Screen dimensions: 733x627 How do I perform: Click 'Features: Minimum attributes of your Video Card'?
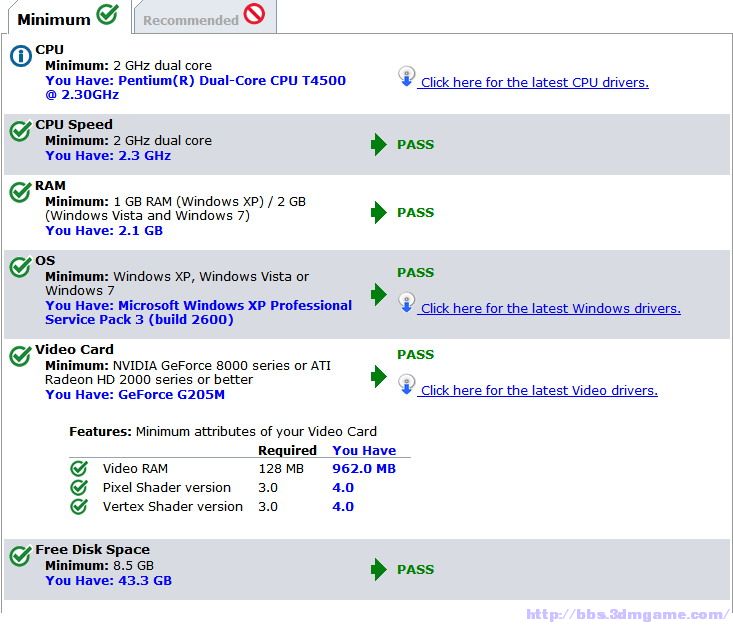pyautogui.click(x=223, y=432)
